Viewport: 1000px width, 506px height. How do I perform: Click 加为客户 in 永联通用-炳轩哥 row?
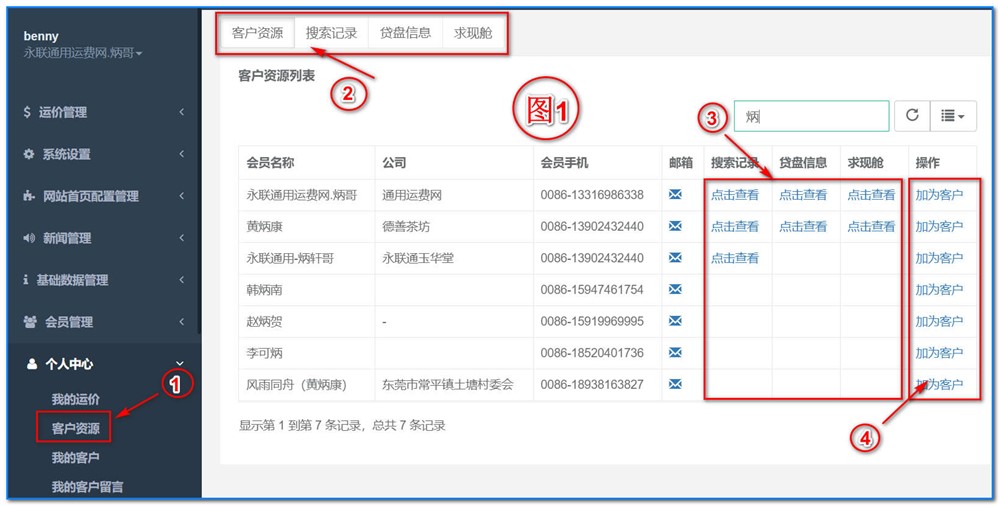coord(939,258)
